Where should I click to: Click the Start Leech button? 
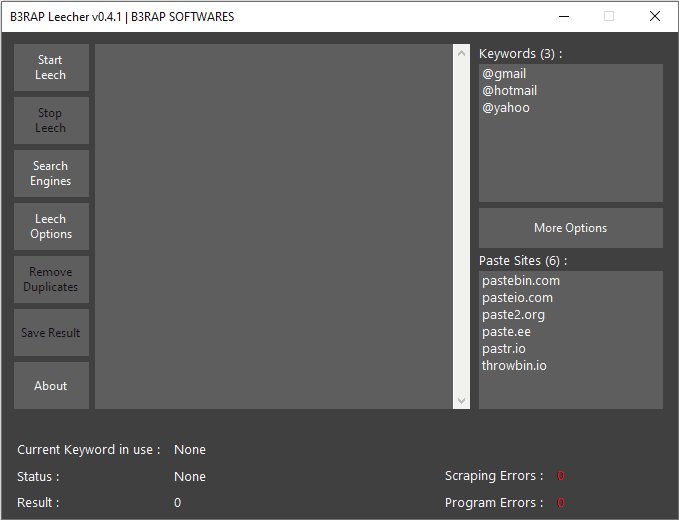click(51, 68)
